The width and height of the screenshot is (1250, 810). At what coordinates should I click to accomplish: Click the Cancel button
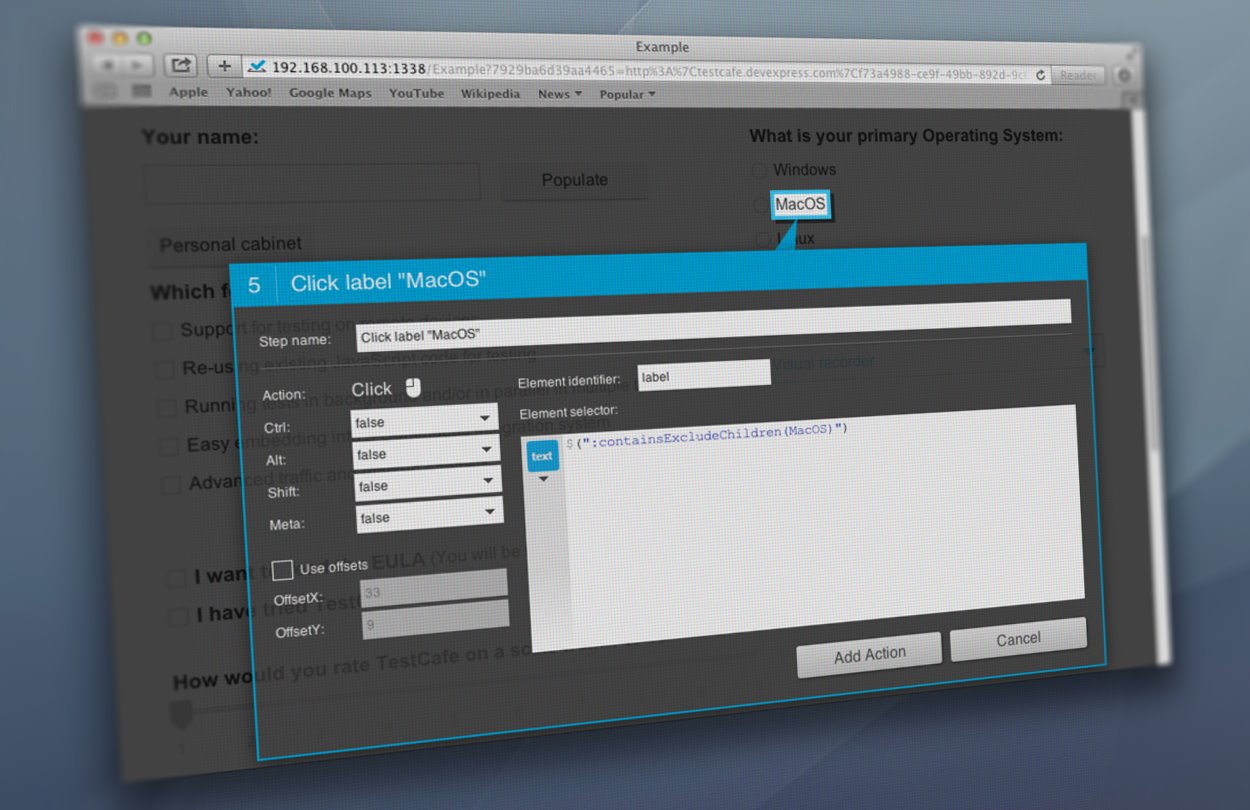pyautogui.click(x=1018, y=639)
